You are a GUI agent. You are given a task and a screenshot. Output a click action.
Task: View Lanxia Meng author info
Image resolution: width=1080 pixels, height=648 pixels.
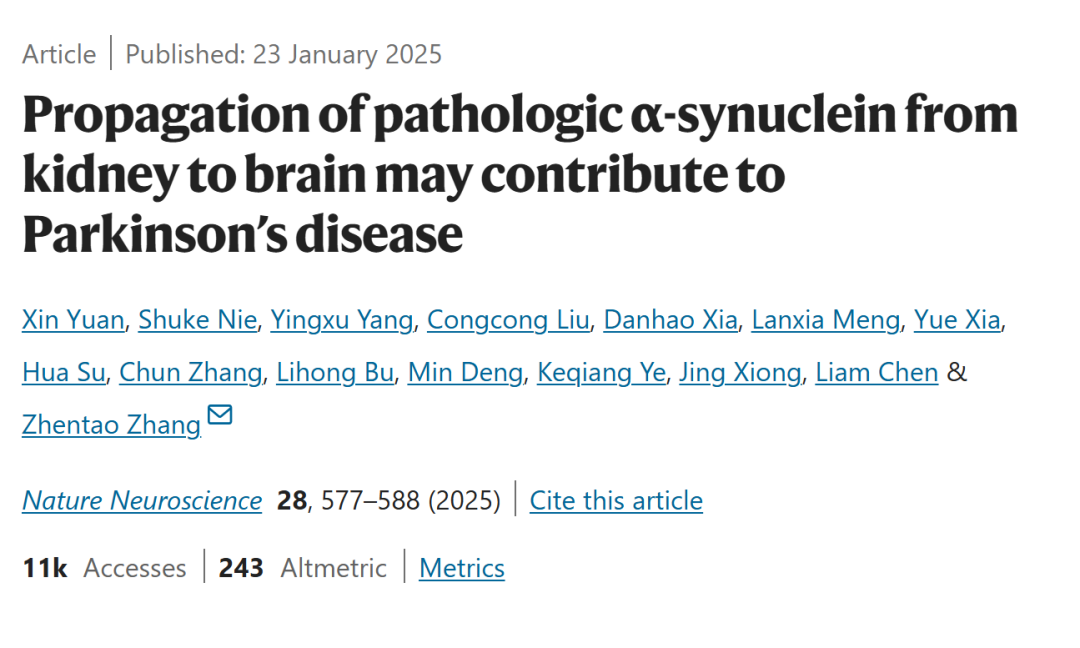pyautogui.click(x=826, y=320)
